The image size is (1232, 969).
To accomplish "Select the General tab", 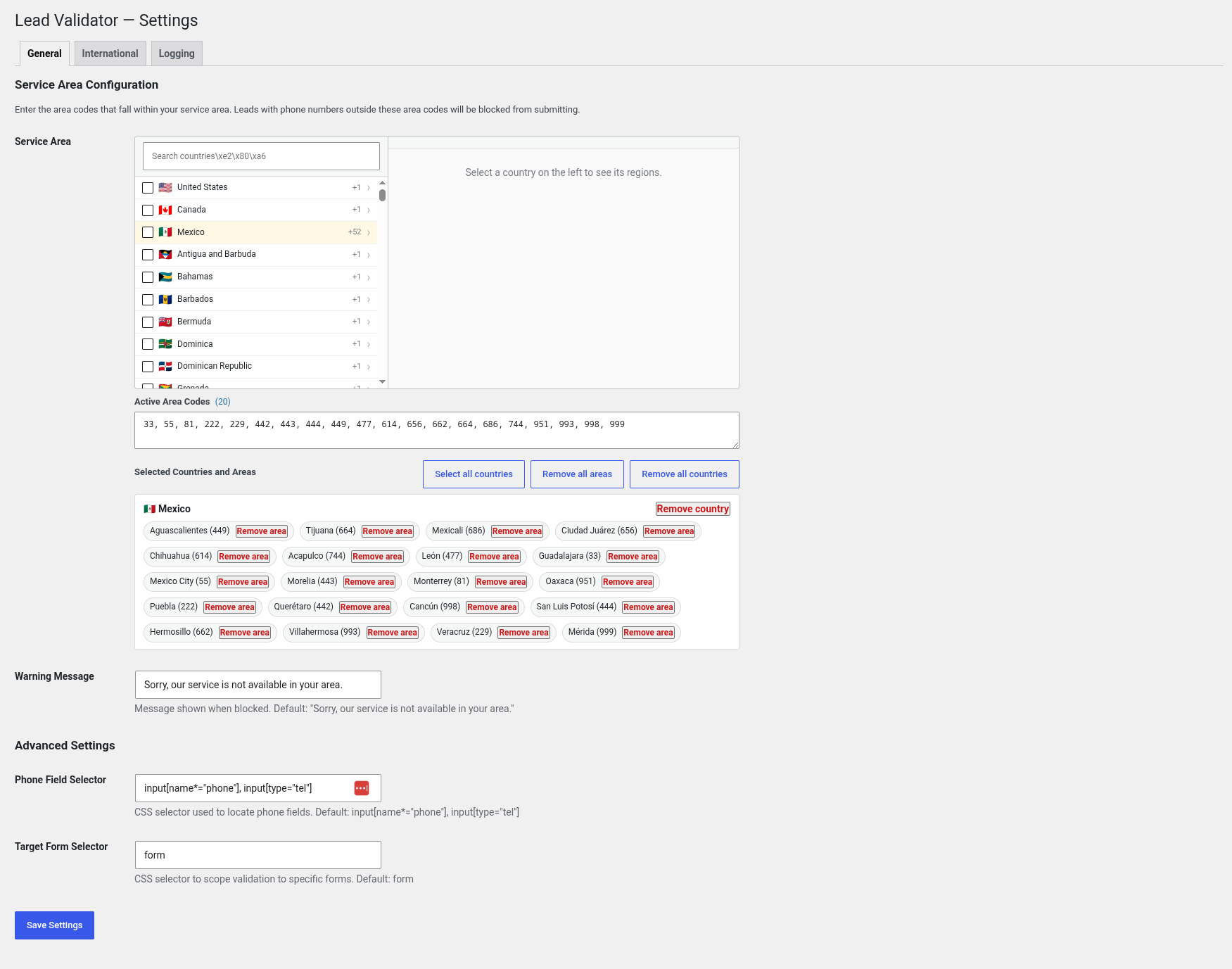I will point(44,53).
